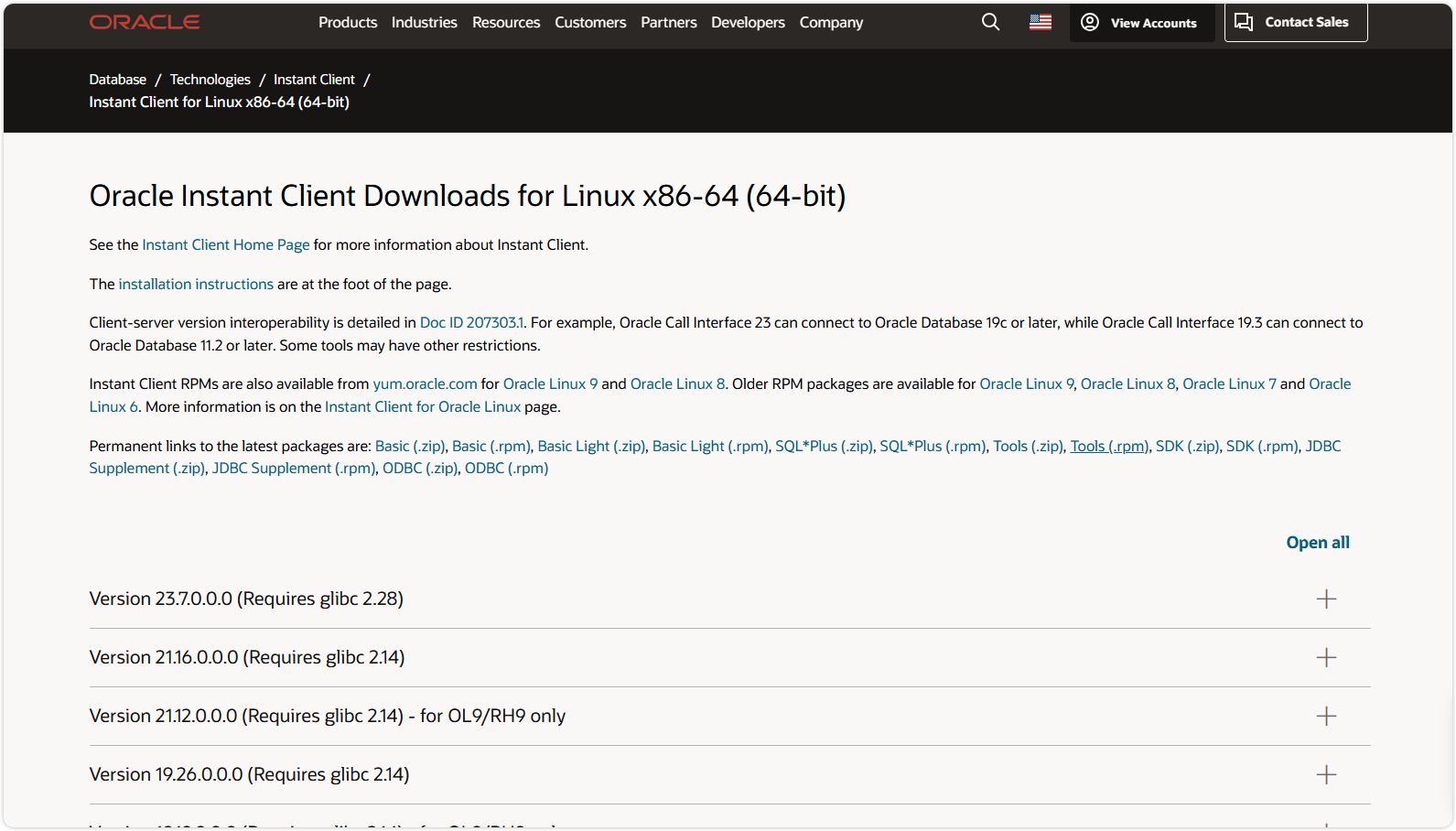The height and width of the screenshot is (831, 1456).
Task: Open the Developers menu
Action: click(x=748, y=22)
